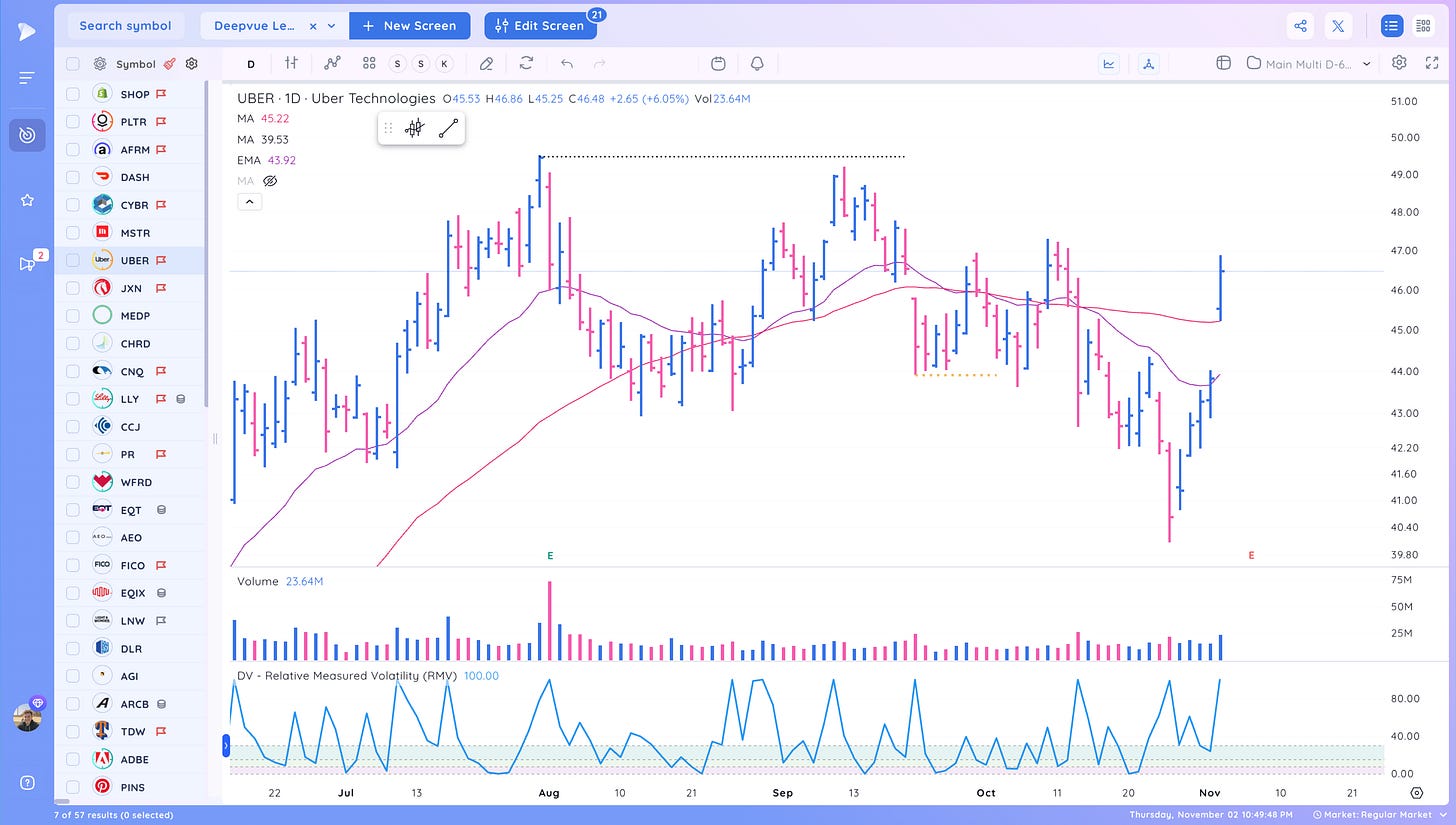This screenshot has height=825, width=1456.
Task: Click the drag handle of floating toolbar
Action: [389, 128]
